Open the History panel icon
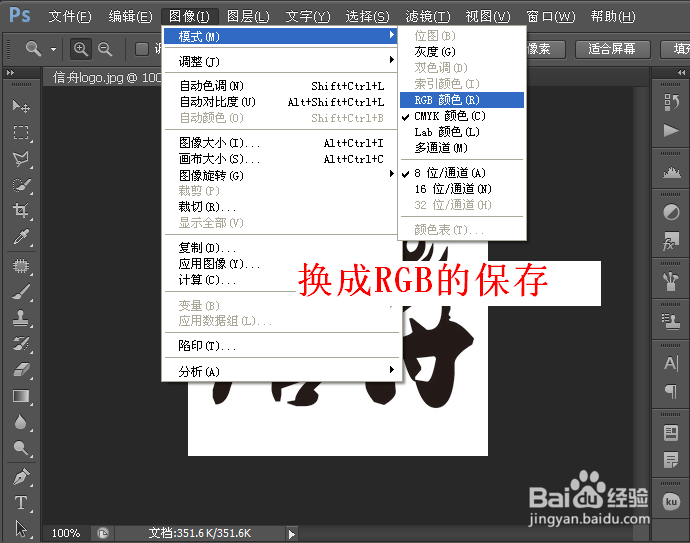This screenshot has height=543, width=690. coord(671,103)
